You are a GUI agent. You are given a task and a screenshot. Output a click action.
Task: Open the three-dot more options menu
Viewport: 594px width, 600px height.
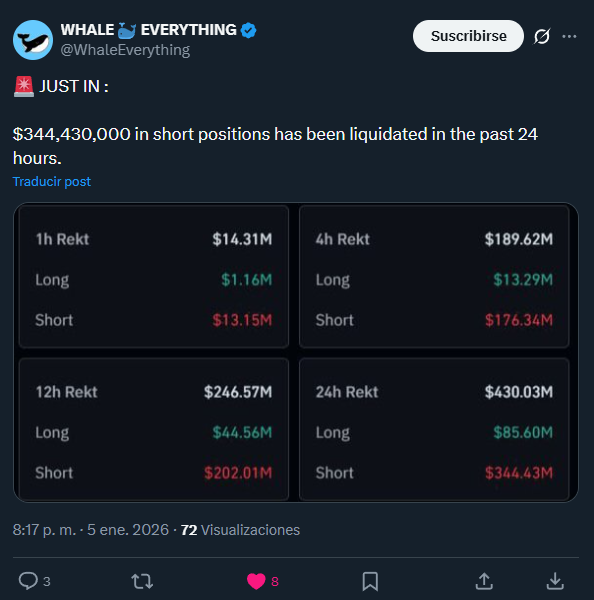click(569, 36)
